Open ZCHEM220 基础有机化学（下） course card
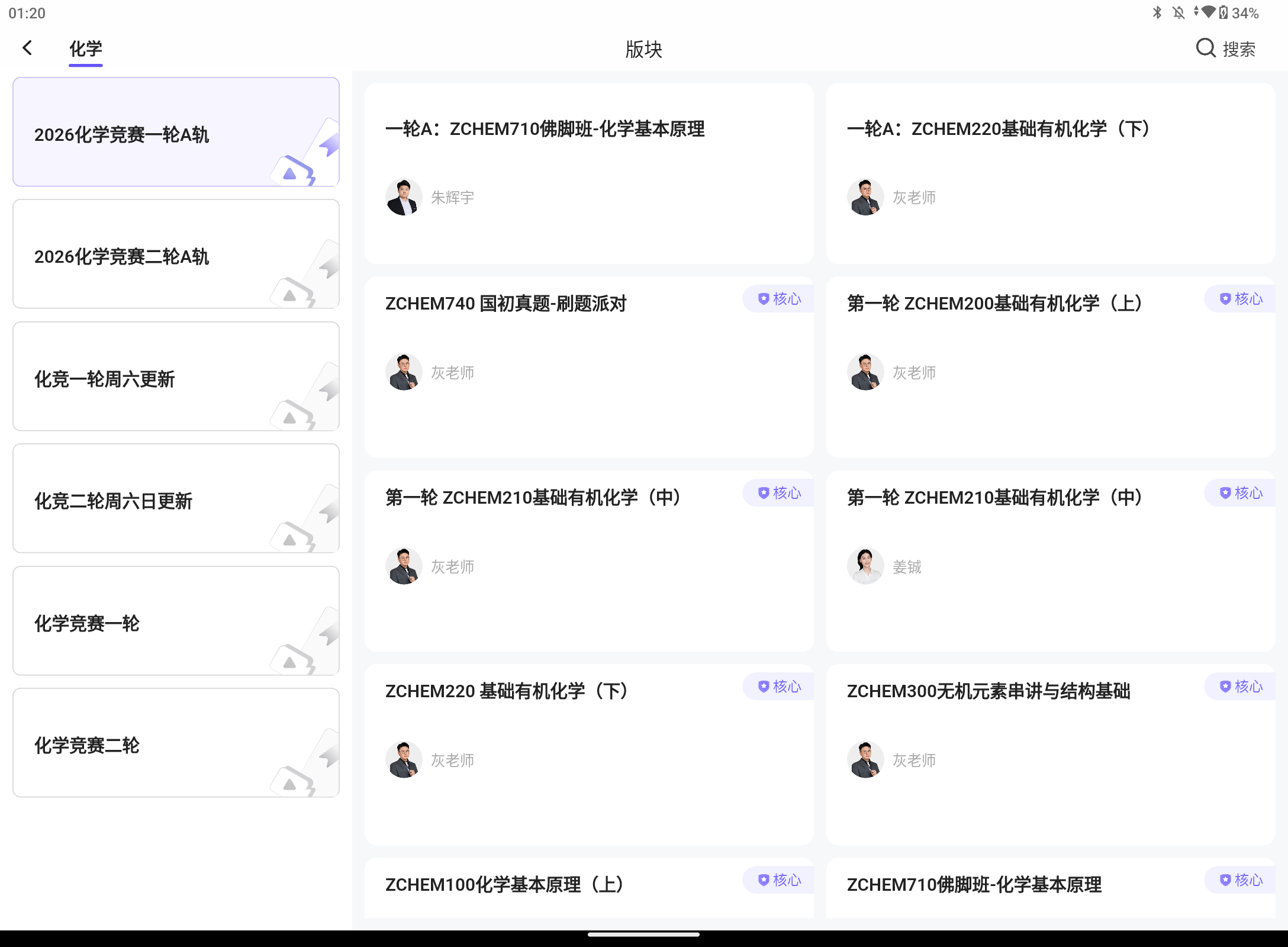This screenshot has width=1288, height=947. click(x=589, y=755)
